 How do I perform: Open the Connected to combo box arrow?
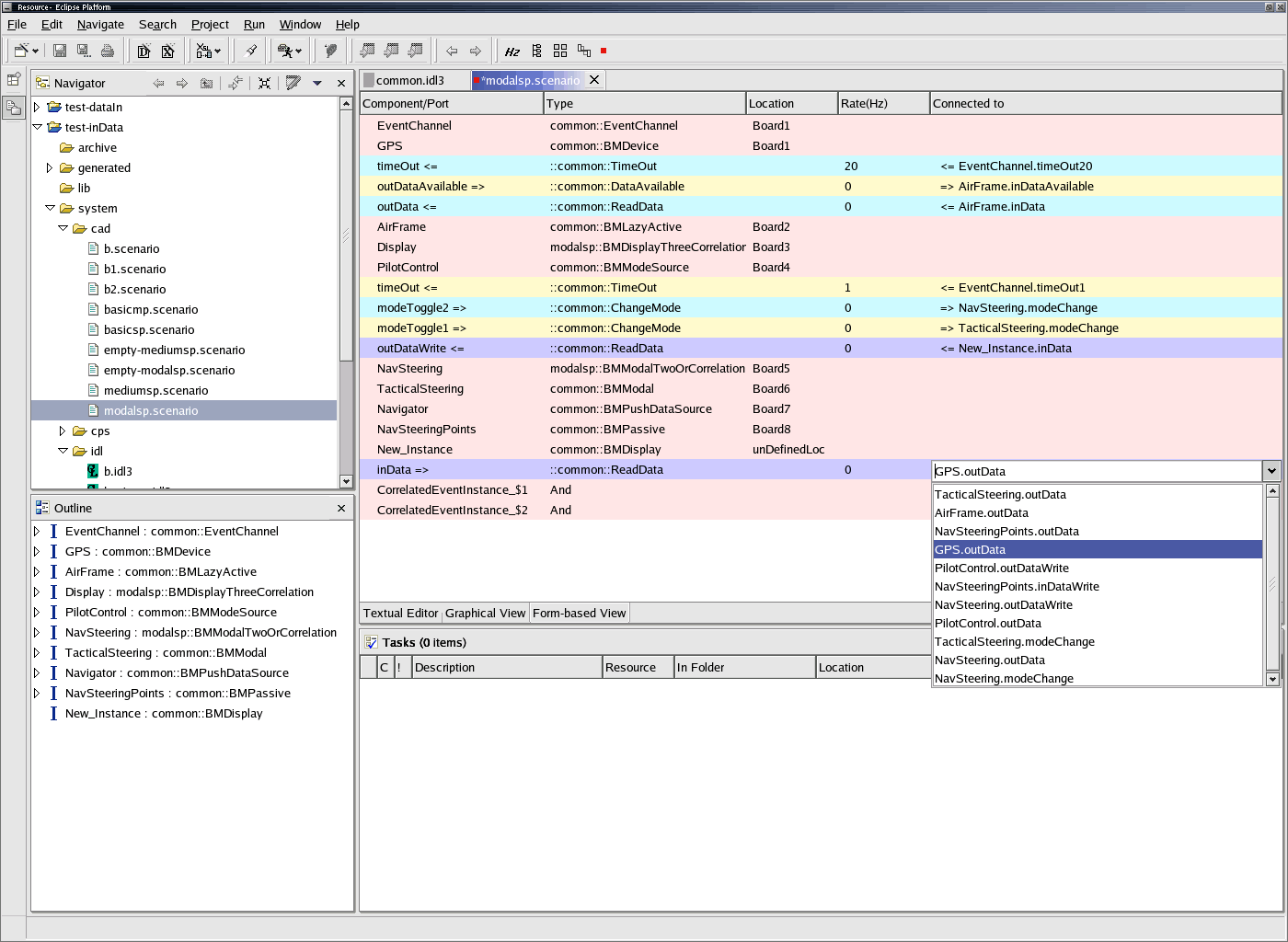1271,471
